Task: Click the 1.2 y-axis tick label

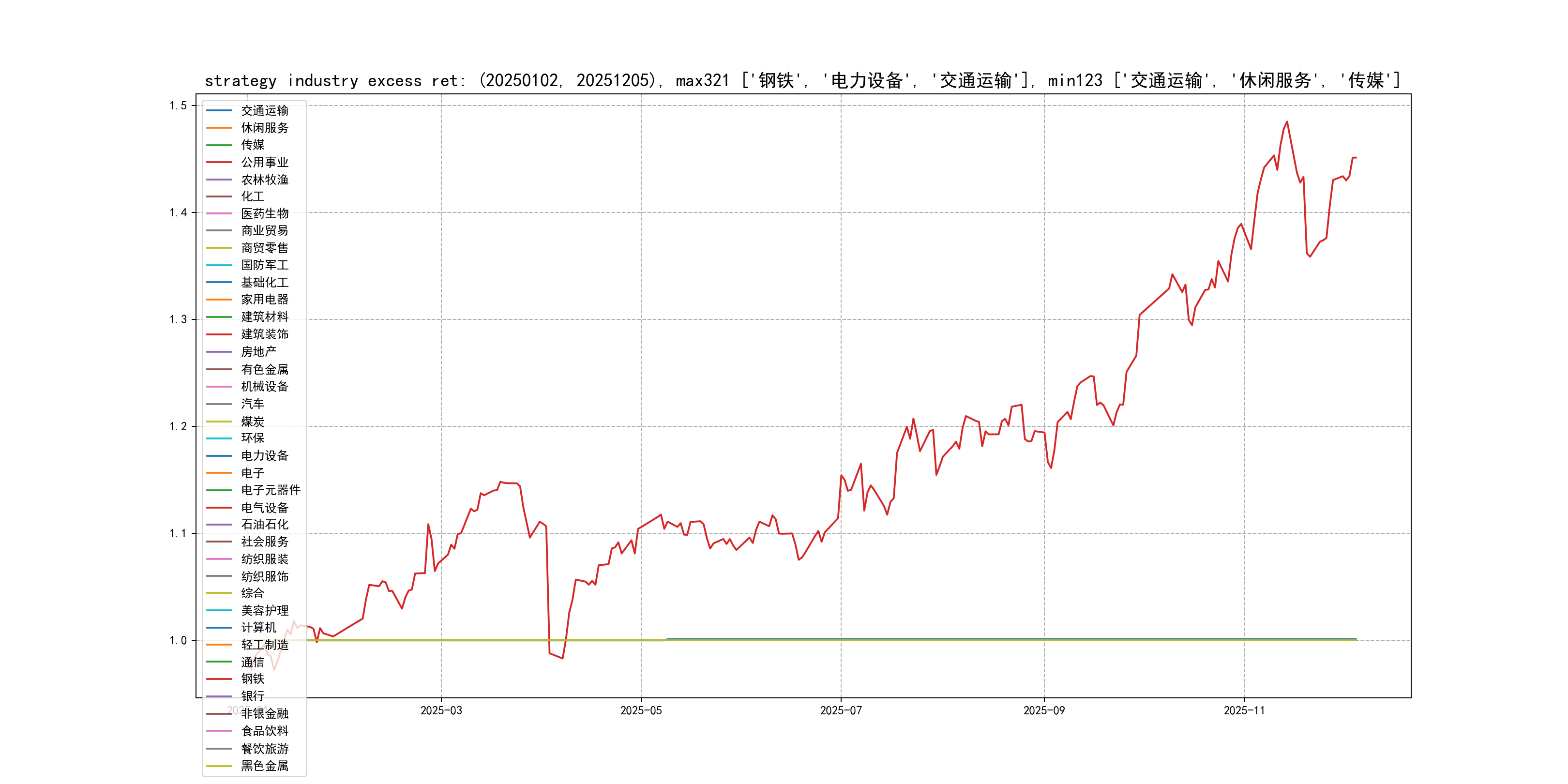Action: 179,427
